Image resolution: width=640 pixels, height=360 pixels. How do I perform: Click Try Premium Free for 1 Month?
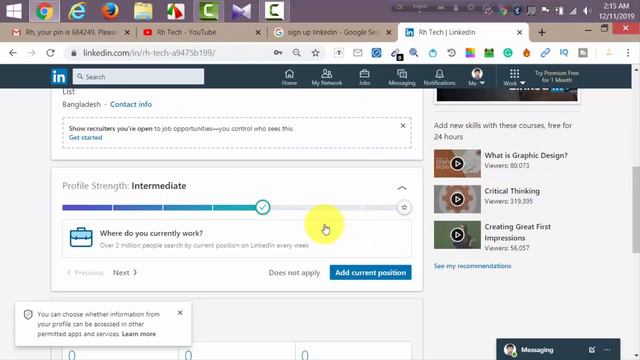point(557,76)
